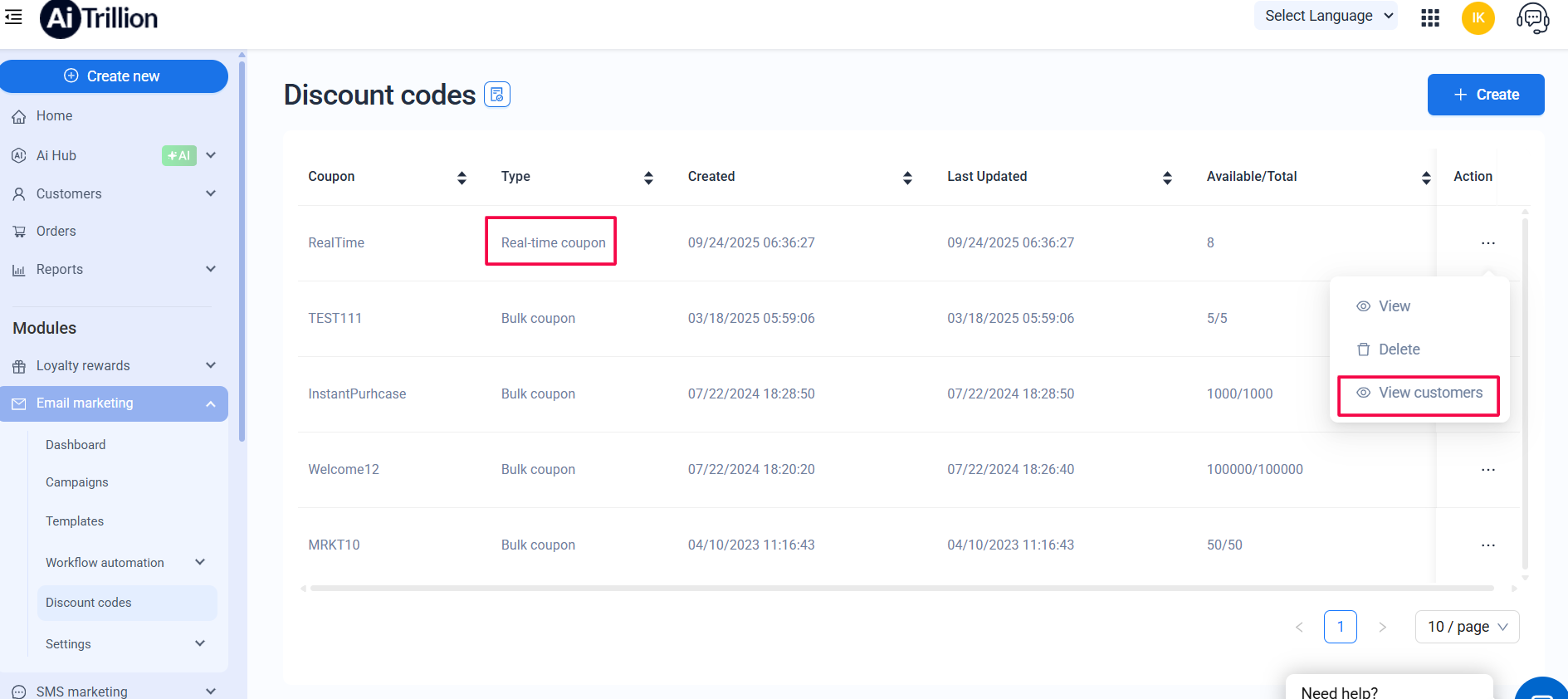Click the AiTrillion logo
Viewport: 1568px width, 699px height.
tap(100, 18)
